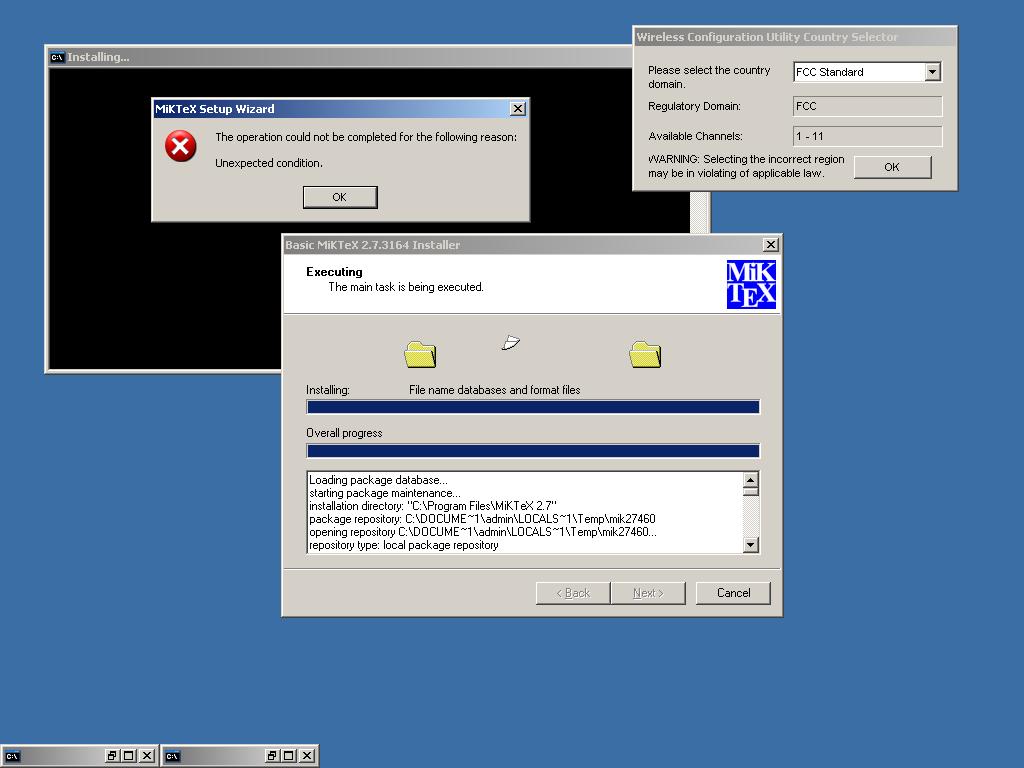
Task: Click the Wireless Configuration Utility title bar
Action: pos(795,37)
